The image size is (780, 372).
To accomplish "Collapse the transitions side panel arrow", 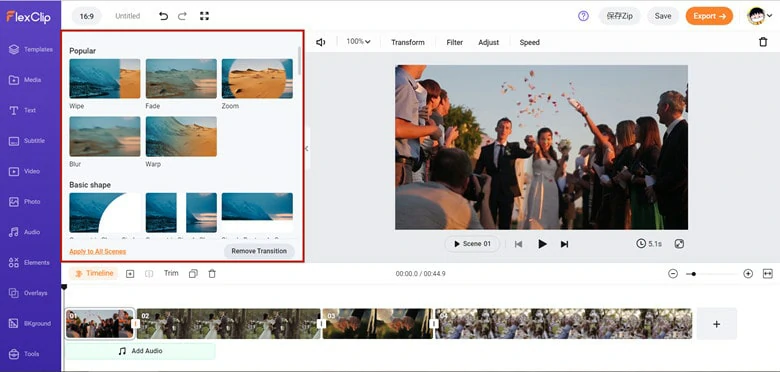I will 306,148.
